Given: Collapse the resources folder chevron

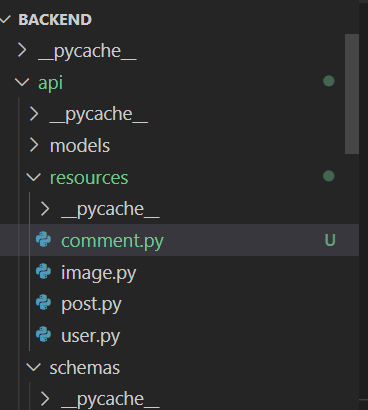Looking at the screenshot, I should pyautogui.click(x=34, y=177).
